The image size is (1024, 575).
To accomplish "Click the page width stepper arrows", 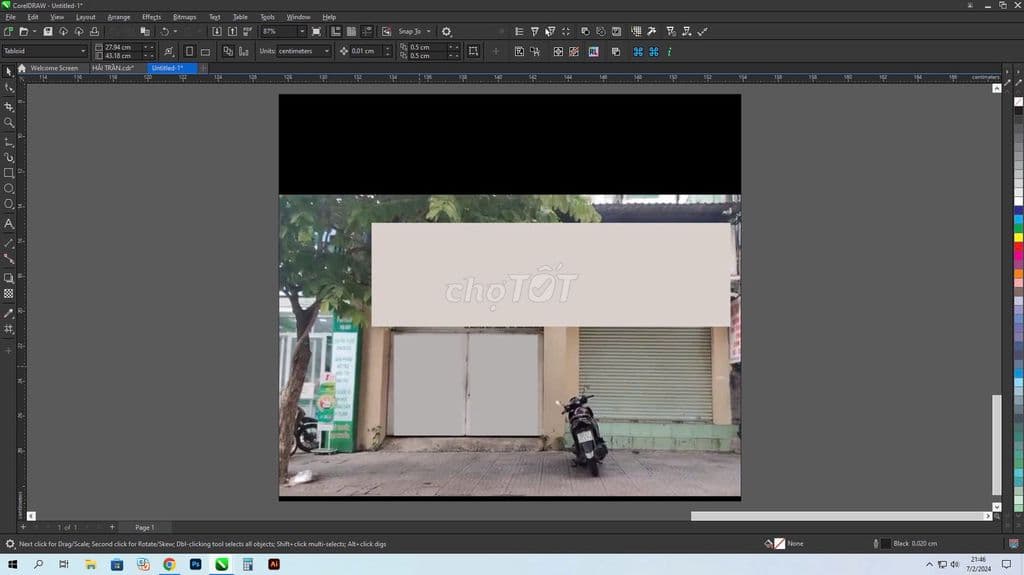I will point(149,47).
